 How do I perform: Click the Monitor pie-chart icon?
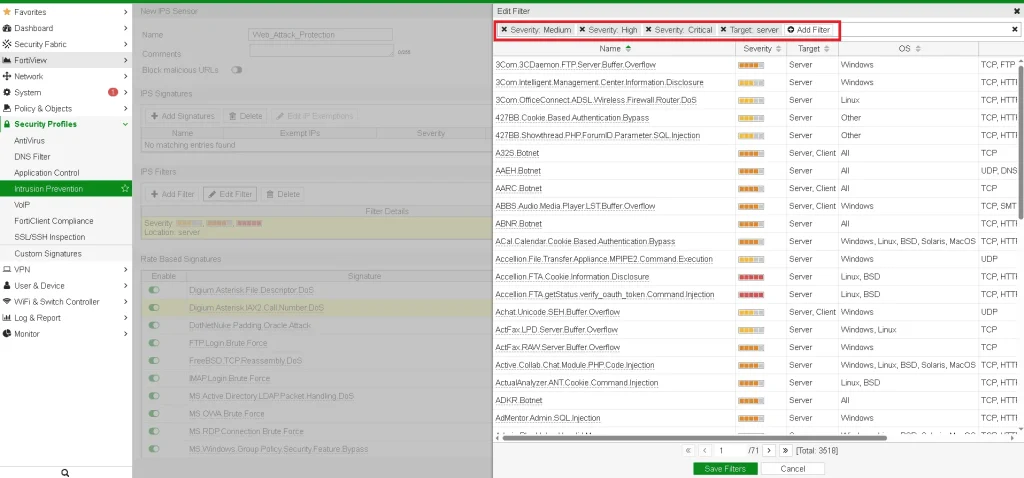pyautogui.click(x=7, y=334)
